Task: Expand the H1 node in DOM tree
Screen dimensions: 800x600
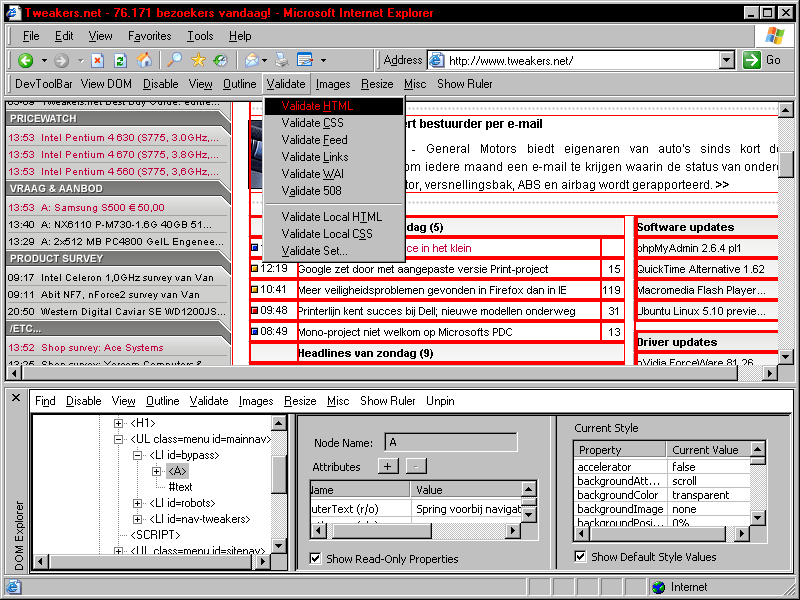Action: coord(118,423)
